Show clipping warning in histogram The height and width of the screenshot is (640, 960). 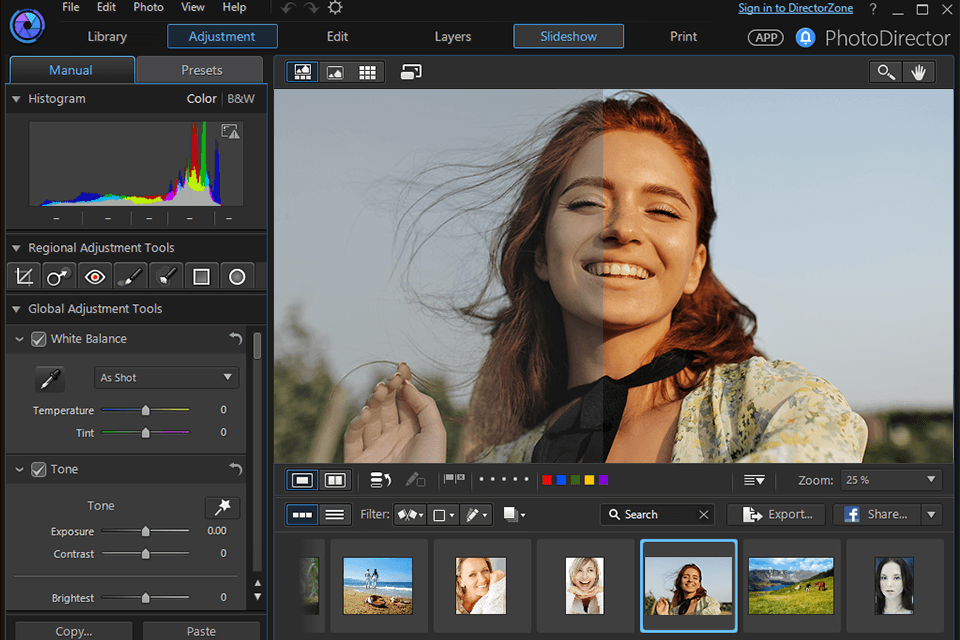tap(230, 131)
